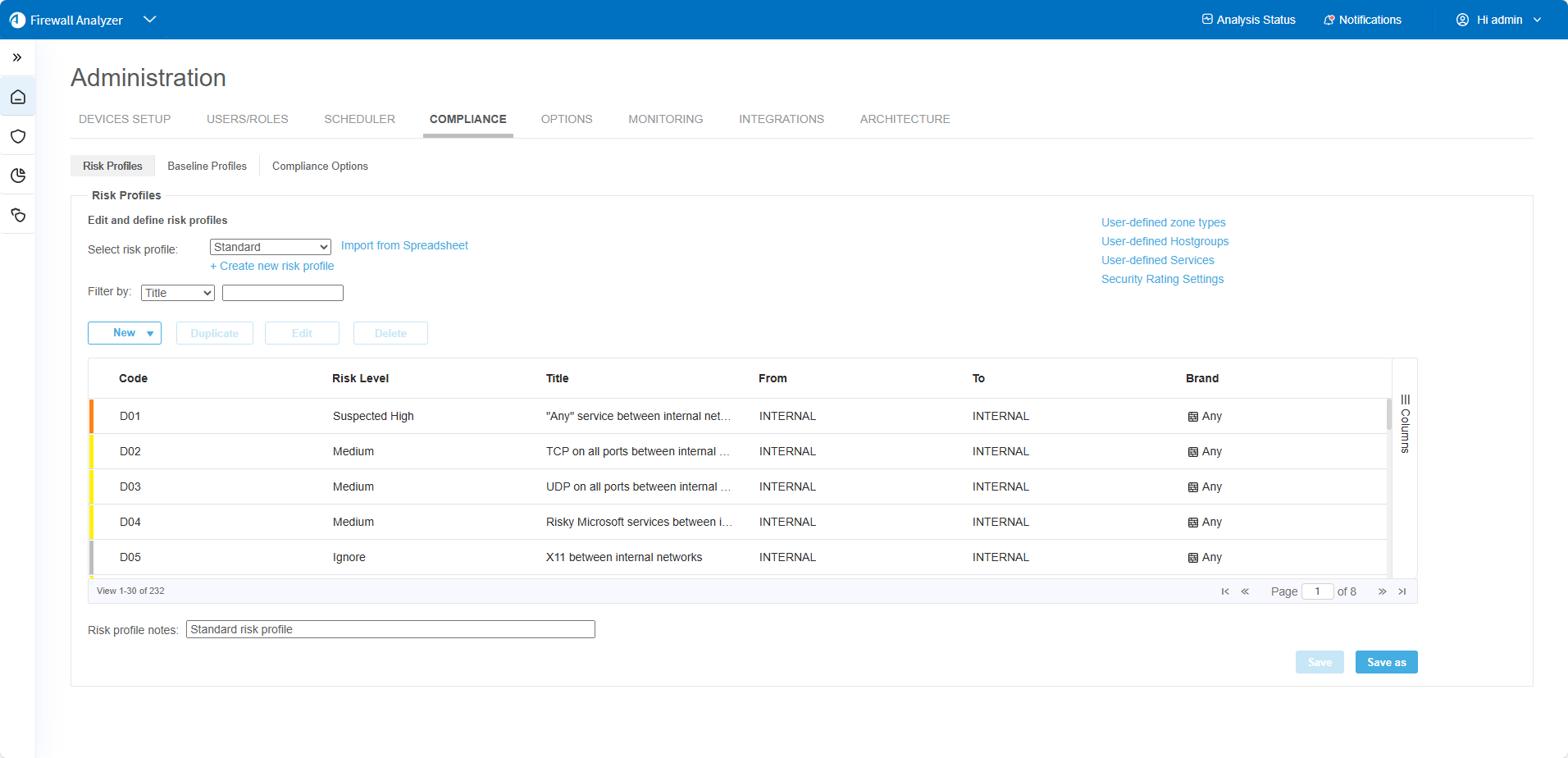Expand the Firewall Analyzer product switcher
The height and width of the screenshot is (758, 1568).
pyautogui.click(x=149, y=20)
